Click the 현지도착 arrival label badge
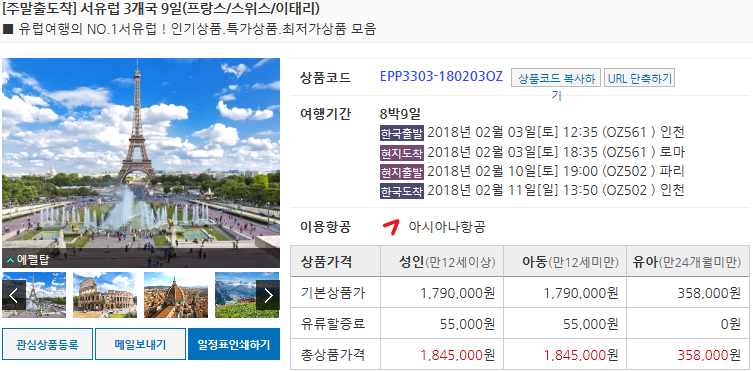Screen dimensions: 753x372 click(x=402, y=153)
